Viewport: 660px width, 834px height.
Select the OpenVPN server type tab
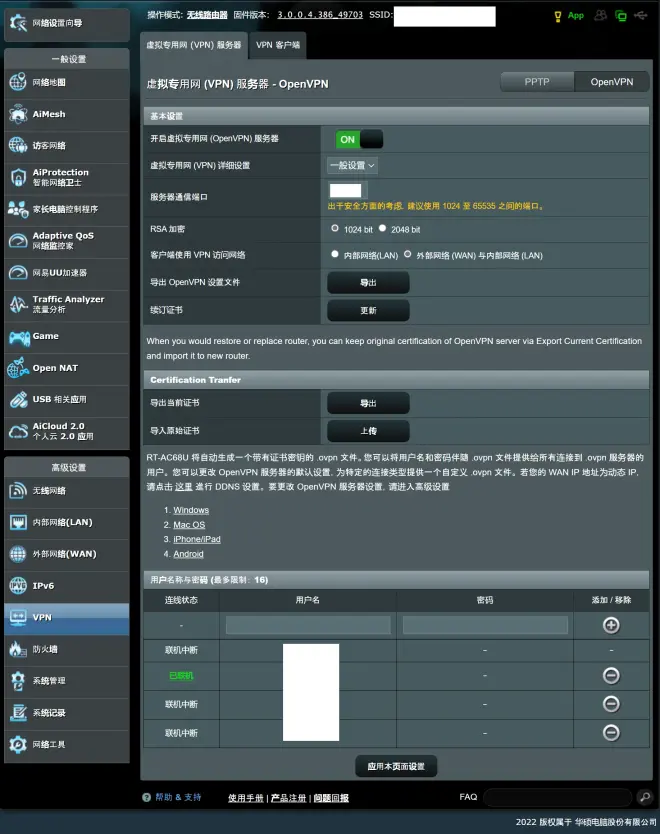pos(612,82)
